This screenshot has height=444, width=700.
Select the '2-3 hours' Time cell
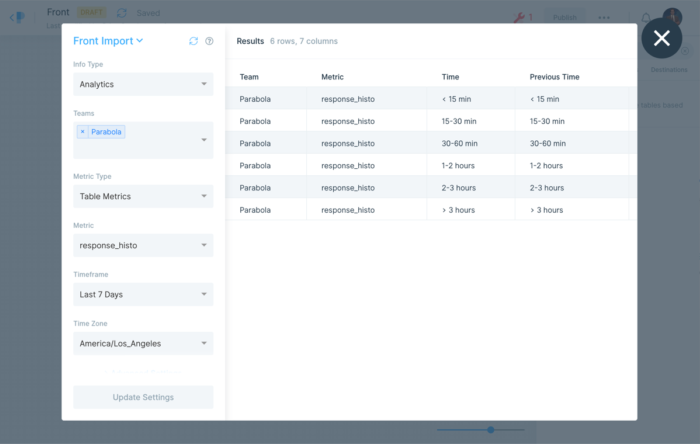pos(471,188)
